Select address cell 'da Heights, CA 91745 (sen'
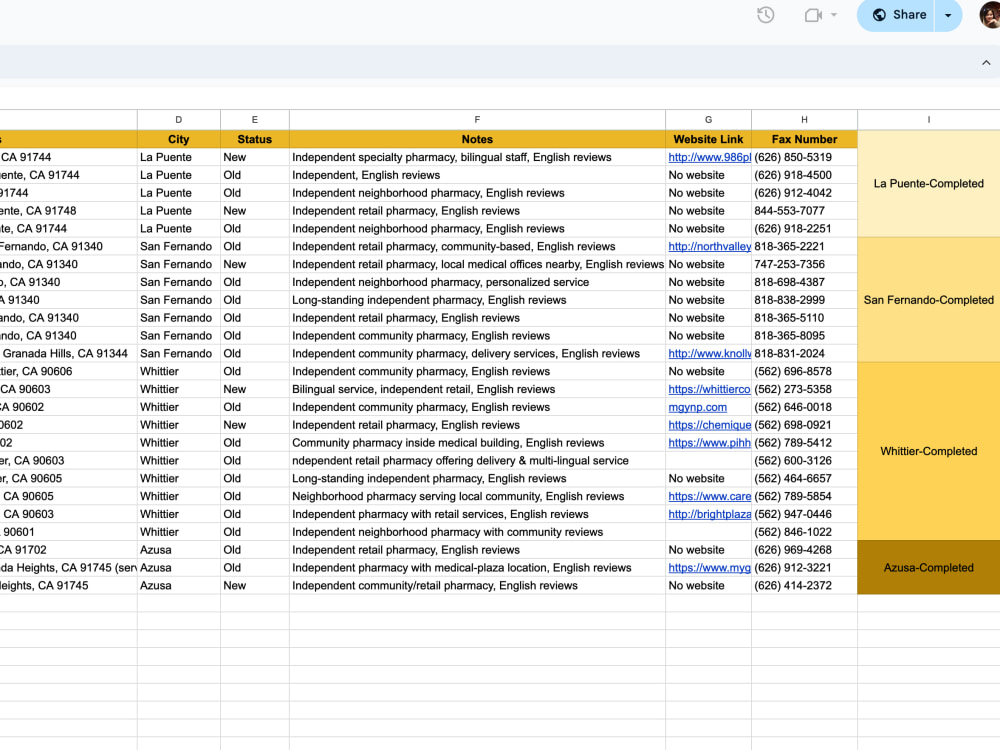Viewport: 1000px width, 750px height. [x=68, y=568]
